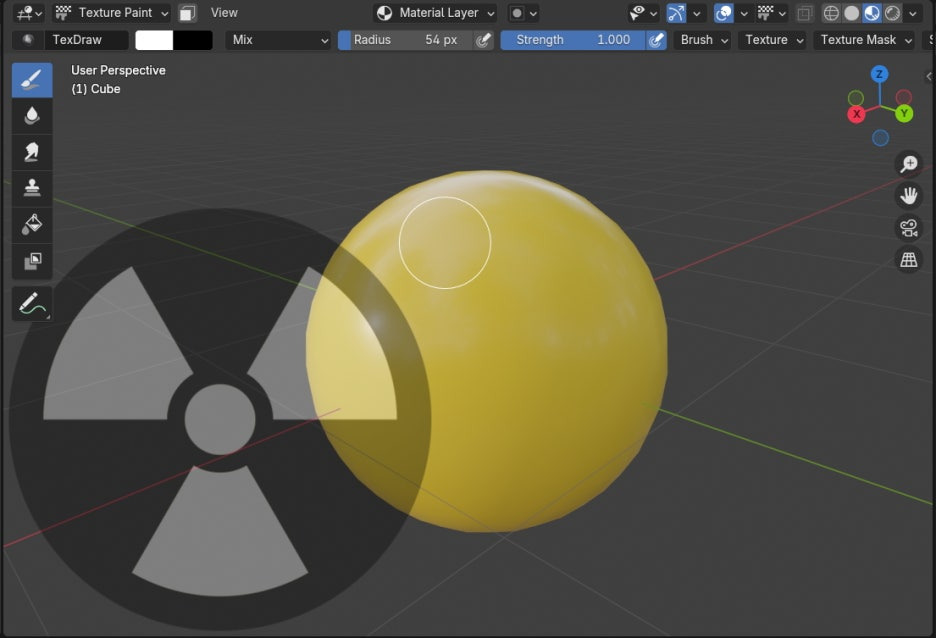Viewport: 936px width, 638px height.
Task: Select material preview viewport shading
Action: (x=872, y=13)
